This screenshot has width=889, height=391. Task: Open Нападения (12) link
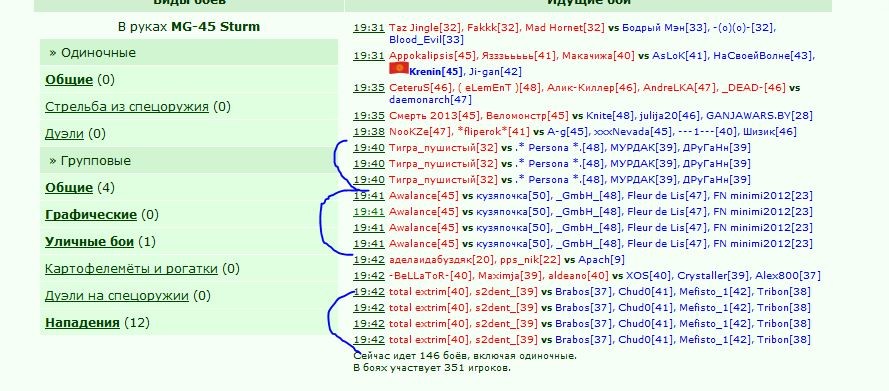(x=82, y=323)
